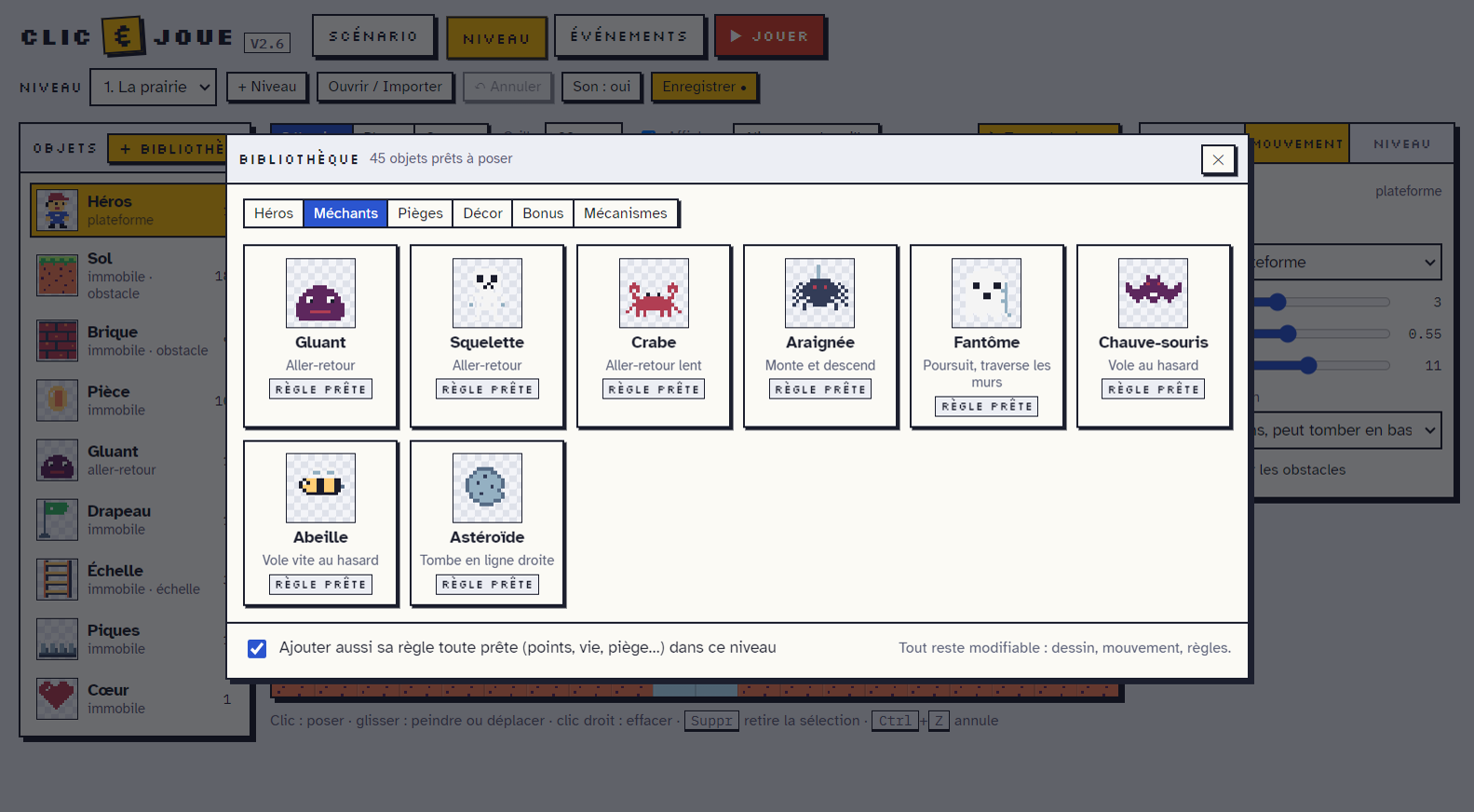Select the Méchants library tab
The image size is (1474, 812).
pyautogui.click(x=345, y=213)
